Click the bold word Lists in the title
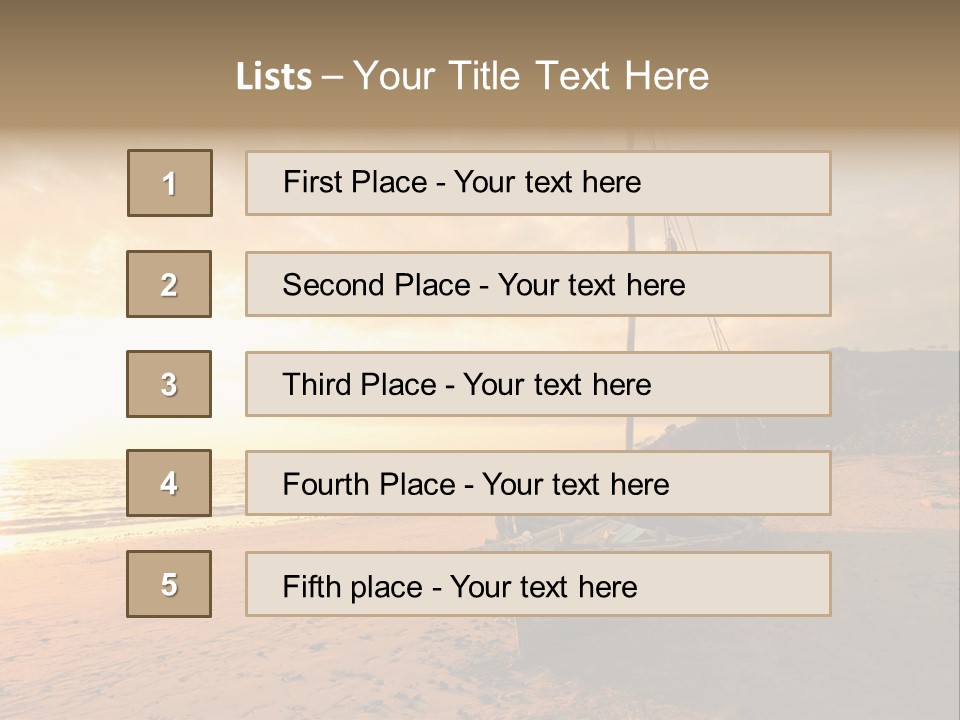This screenshot has height=720, width=960. 274,77
